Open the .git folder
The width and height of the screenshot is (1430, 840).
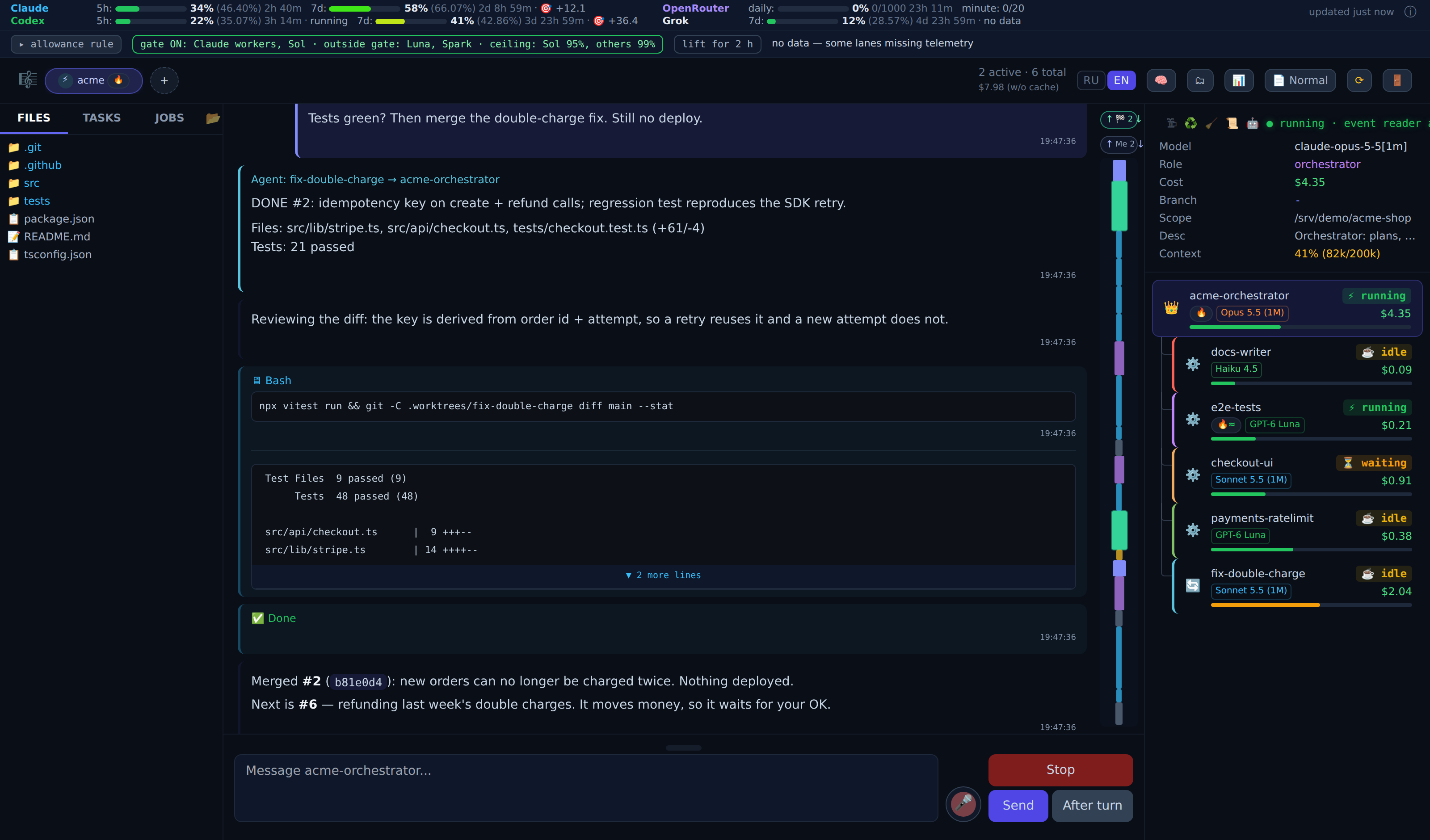[x=33, y=147]
